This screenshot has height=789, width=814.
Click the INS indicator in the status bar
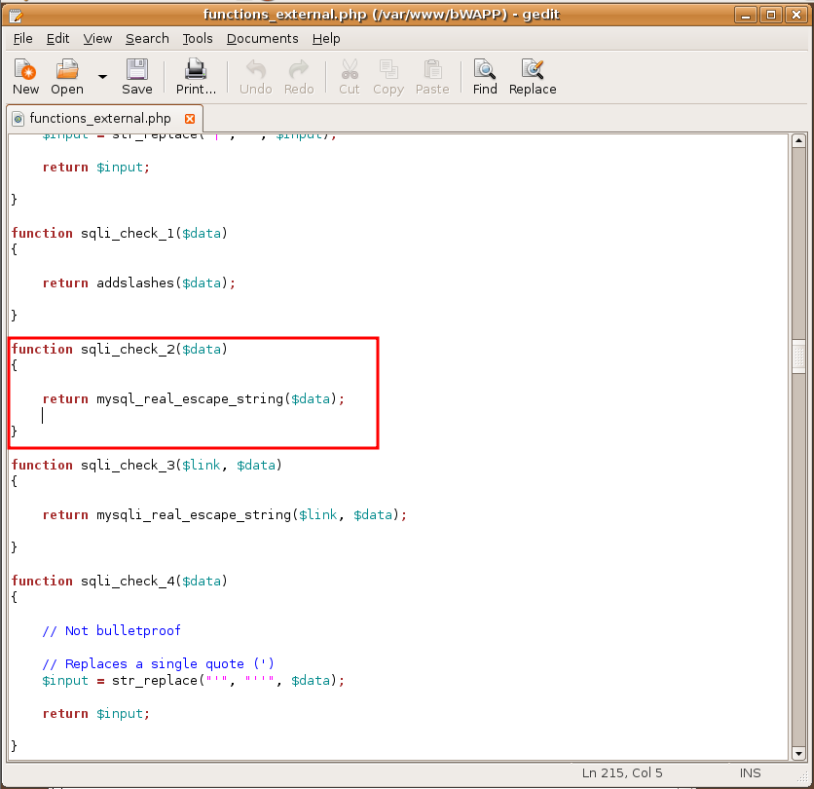pos(750,772)
